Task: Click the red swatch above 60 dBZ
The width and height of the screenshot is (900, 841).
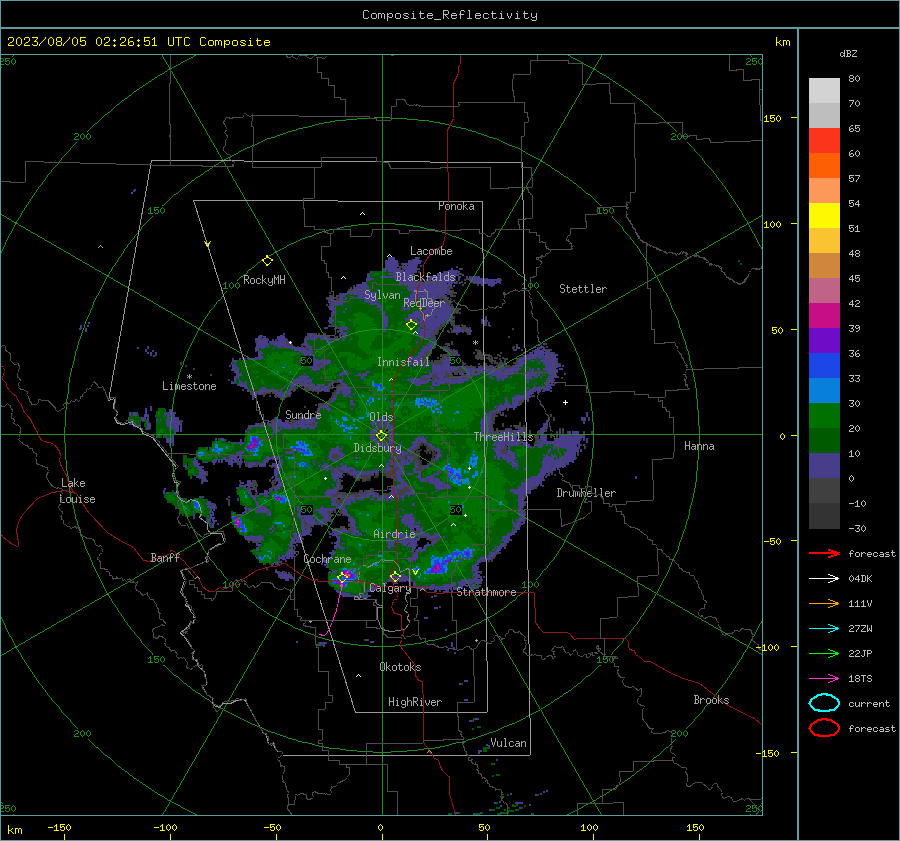Action: [824, 141]
